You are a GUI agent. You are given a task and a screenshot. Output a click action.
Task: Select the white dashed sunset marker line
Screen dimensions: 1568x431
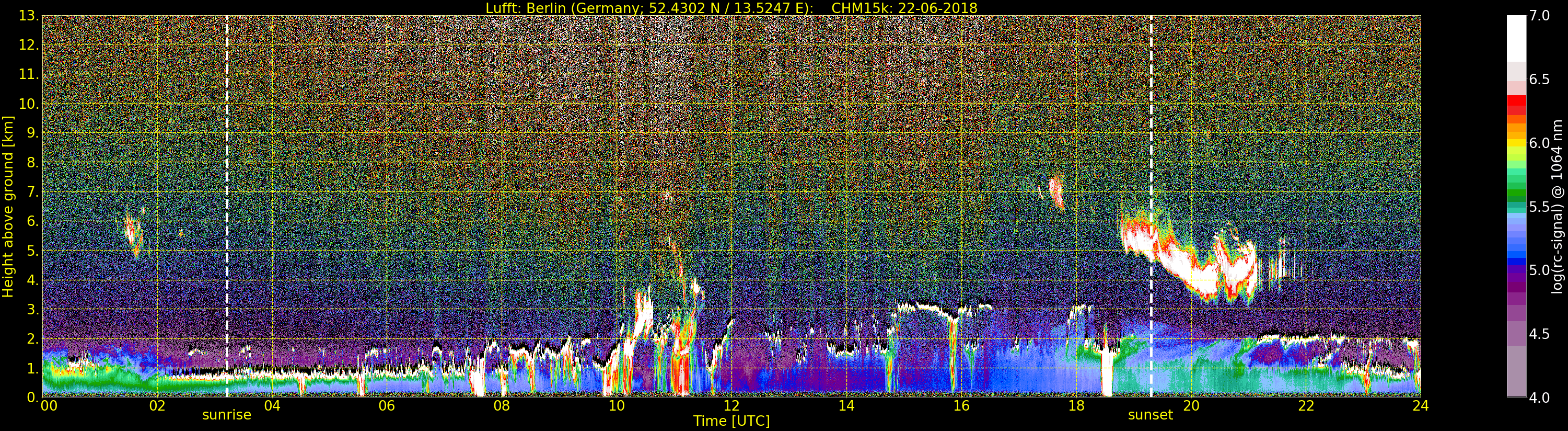click(x=1151, y=206)
